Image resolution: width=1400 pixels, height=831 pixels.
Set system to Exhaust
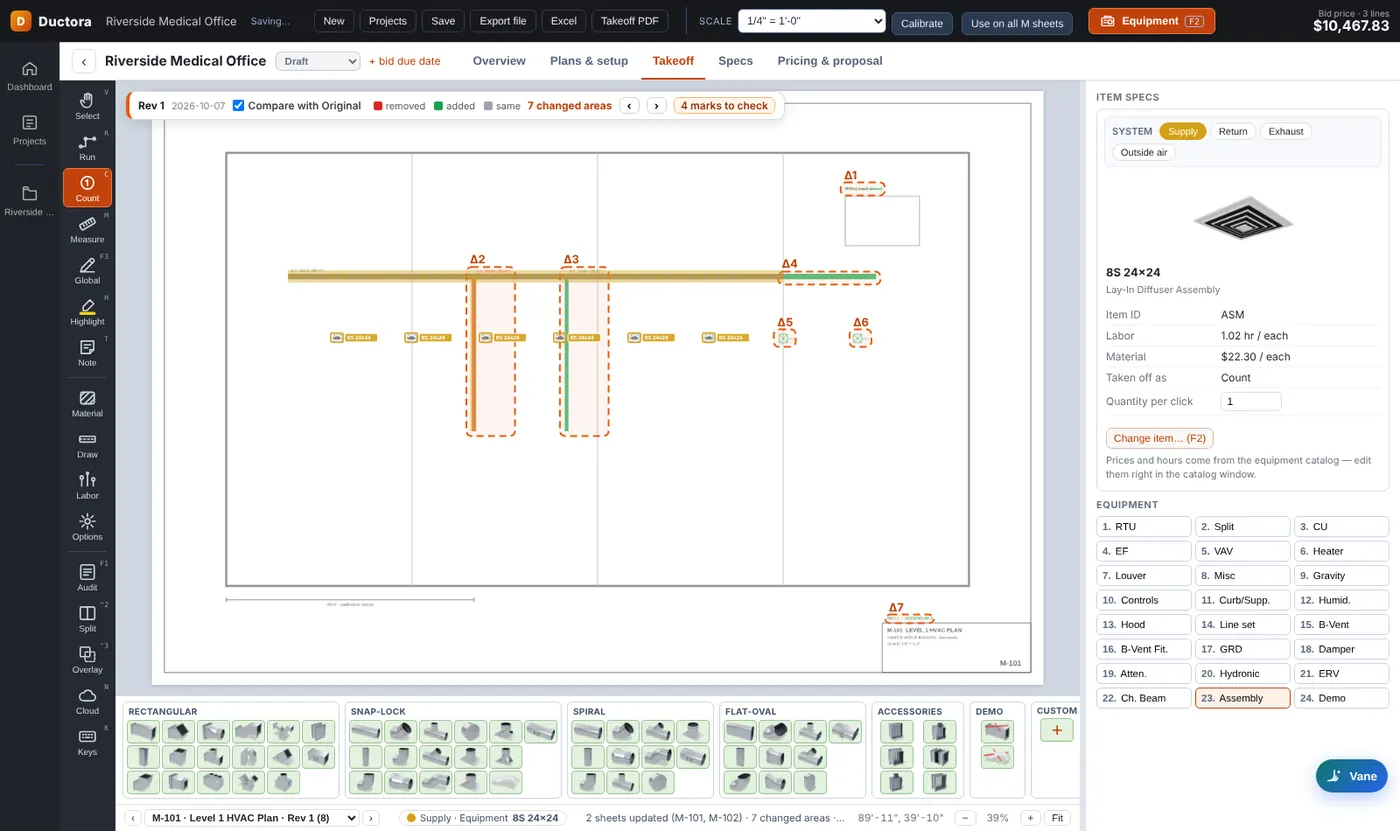point(1285,131)
